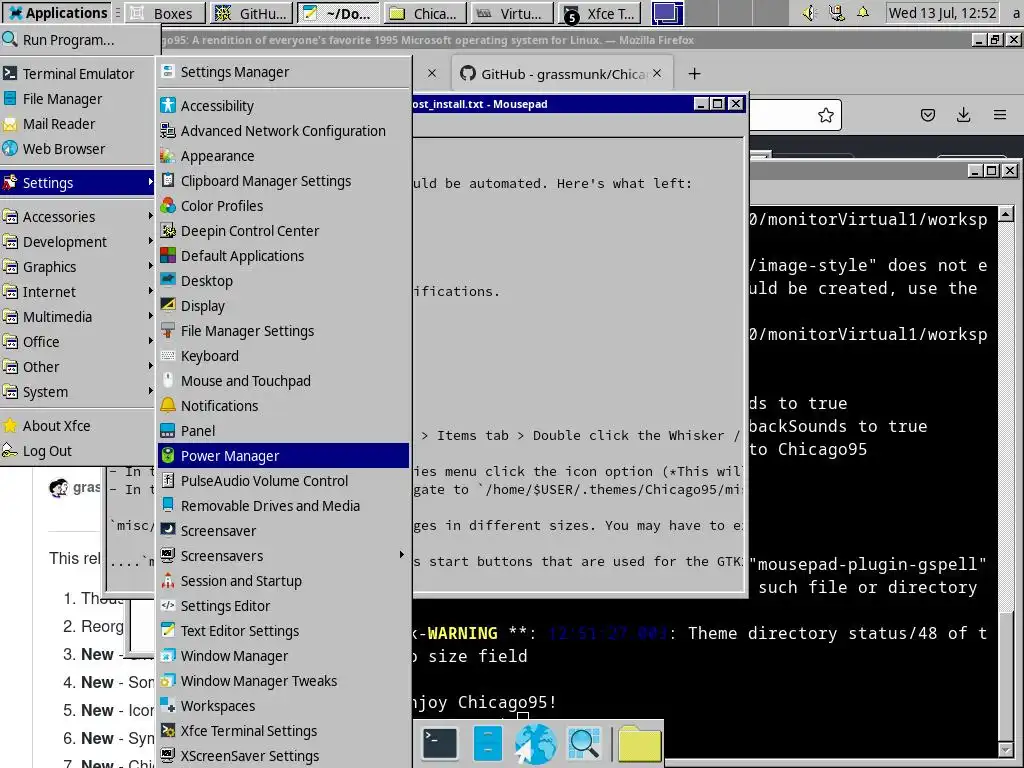Open Desktop settings entry
The image size is (1024, 768).
283,281
